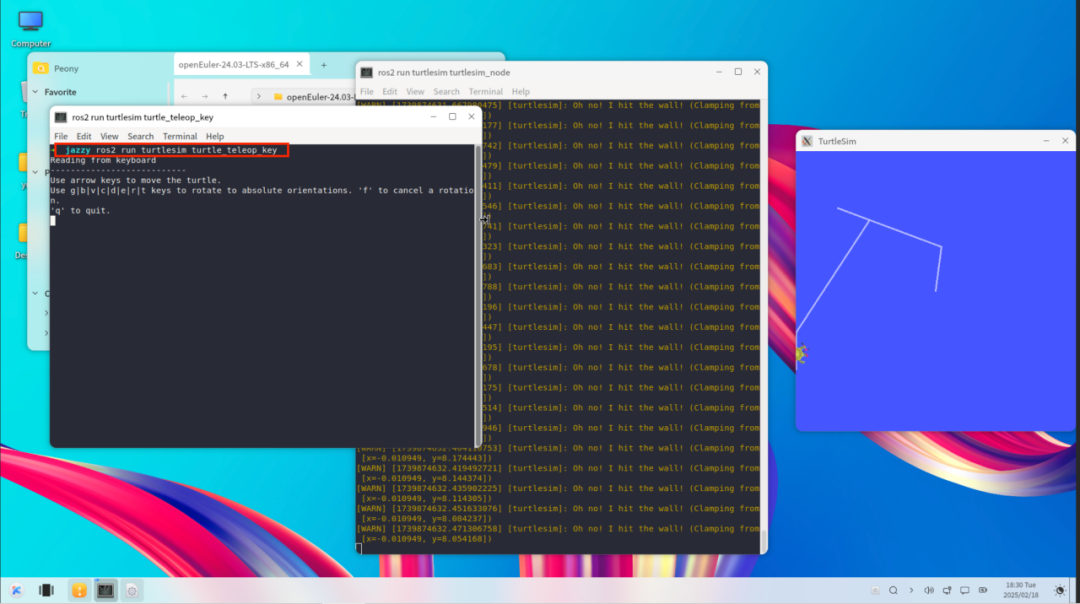Go back in Peony file manager

(x=184, y=96)
